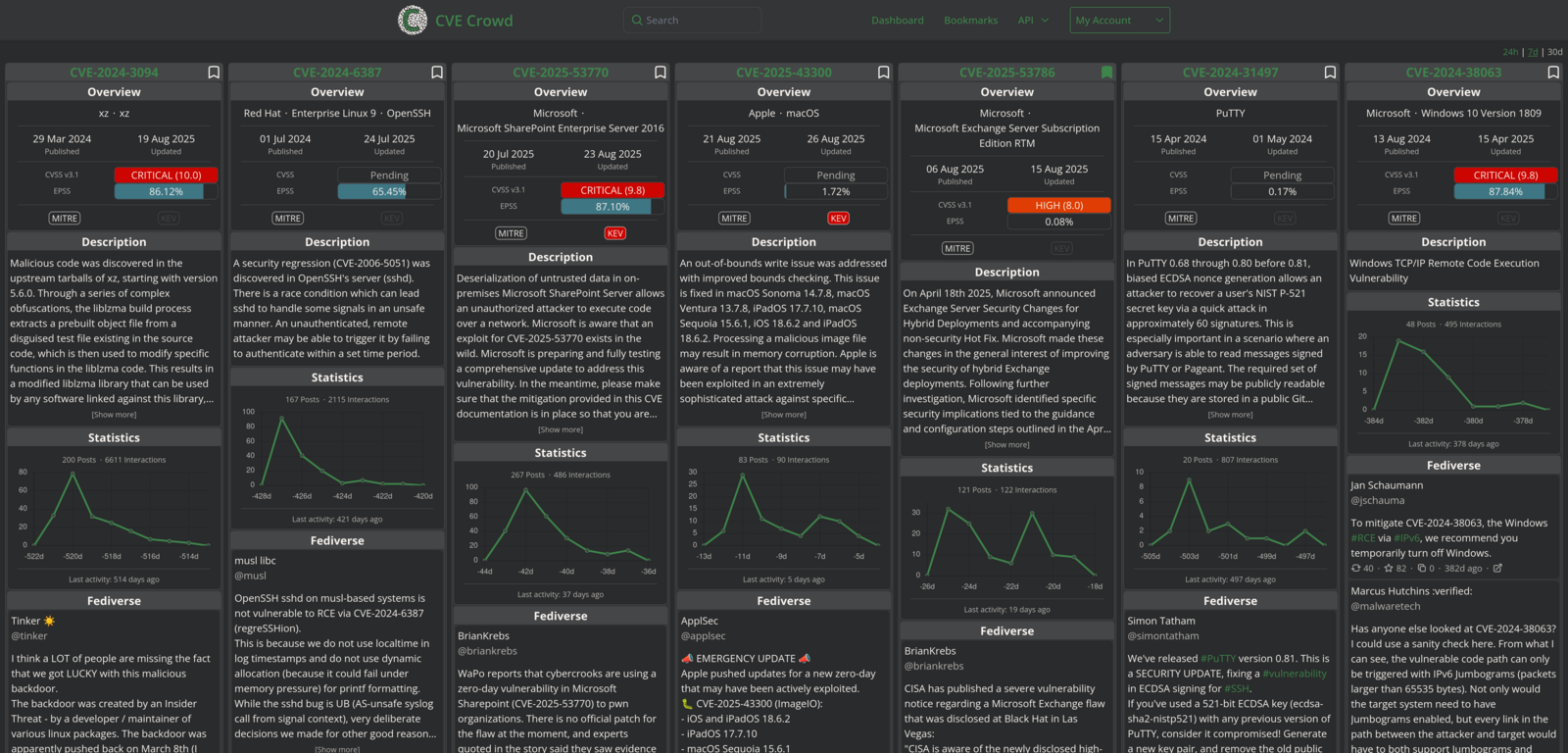Open the CVE-2024-31497 title link
The image size is (1568, 753).
pyautogui.click(x=1230, y=73)
